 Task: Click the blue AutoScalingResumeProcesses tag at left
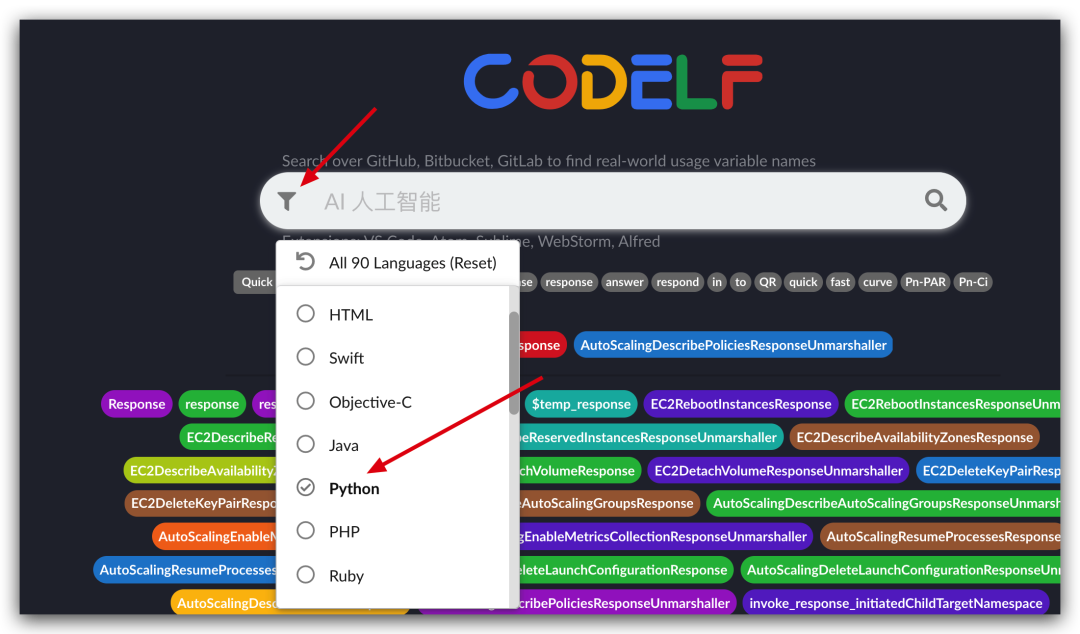(x=185, y=570)
